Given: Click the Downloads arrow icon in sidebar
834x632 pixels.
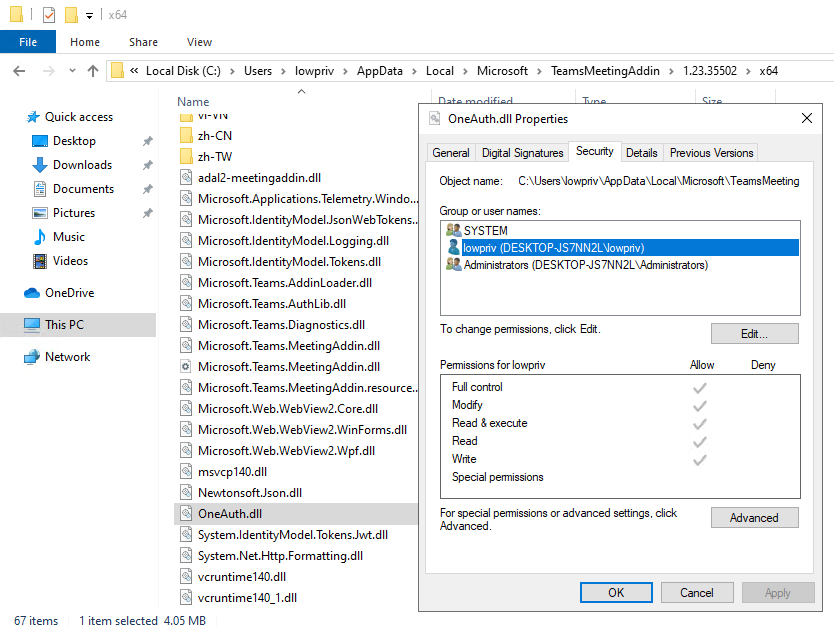Looking at the screenshot, I should coord(40,165).
